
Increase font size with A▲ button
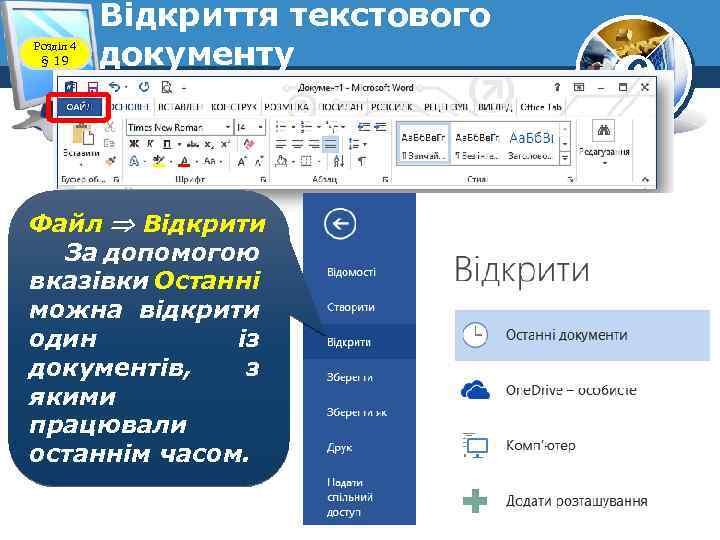pyautogui.click(x=242, y=161)
